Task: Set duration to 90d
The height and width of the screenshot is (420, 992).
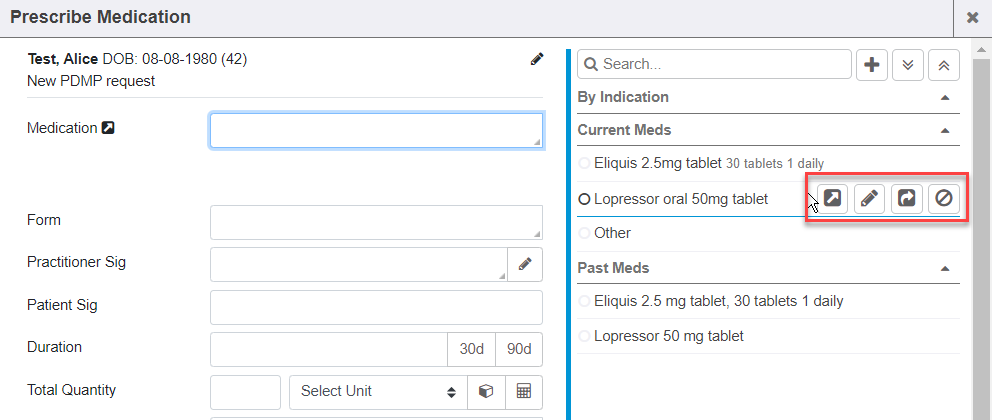Action: 519,349
